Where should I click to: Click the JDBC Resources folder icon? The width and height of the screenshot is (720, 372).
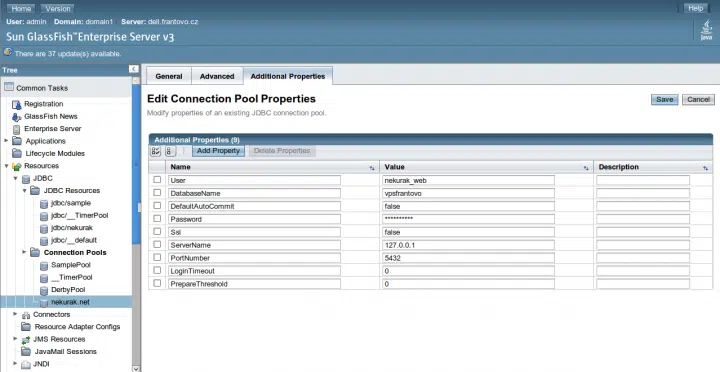click(x=35, y=191)
